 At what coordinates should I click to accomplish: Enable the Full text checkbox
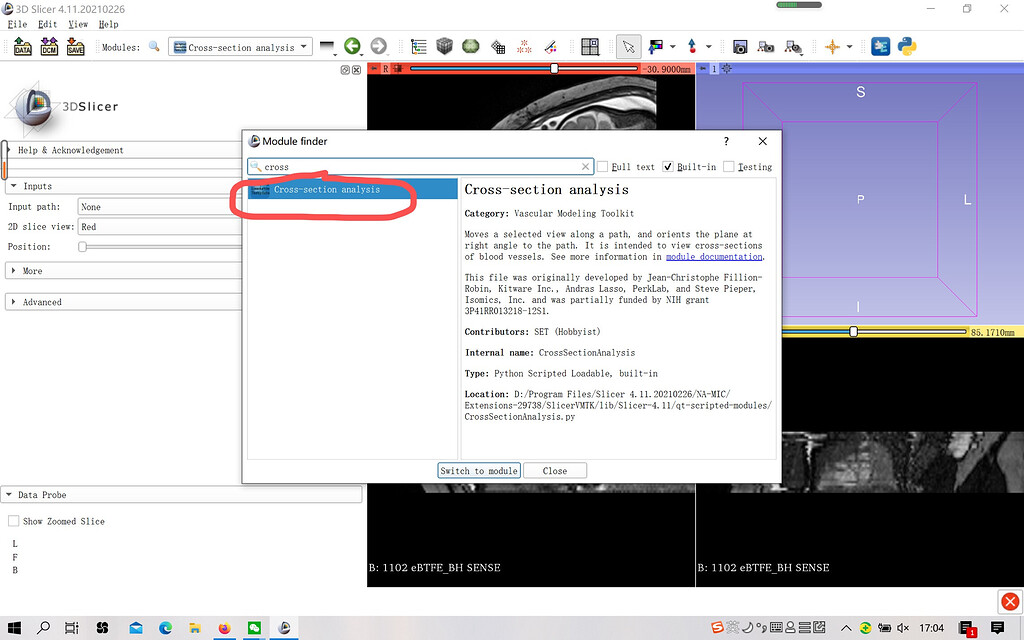click(602, 167)
